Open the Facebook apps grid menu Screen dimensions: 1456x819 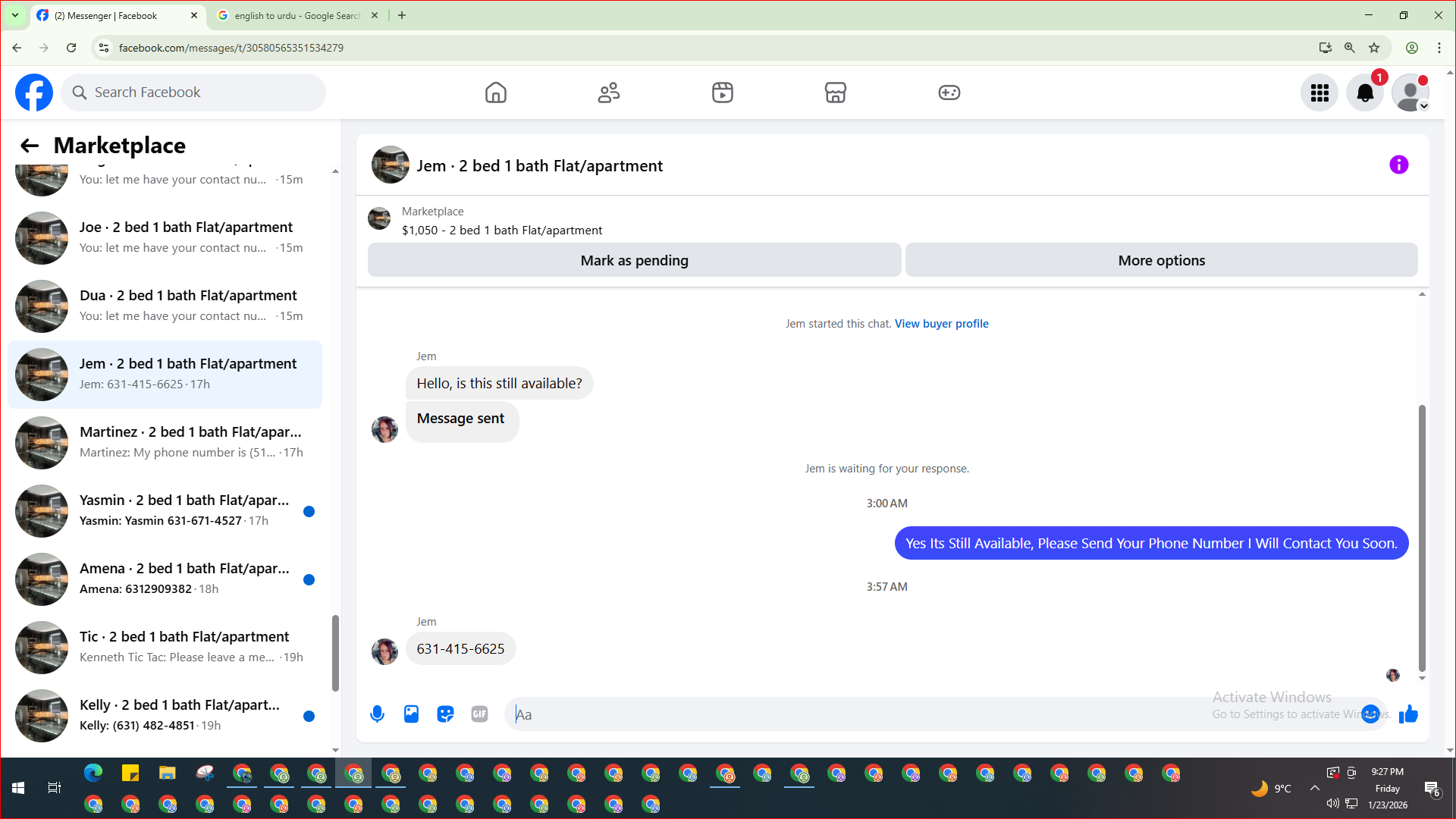(1319, 93)
